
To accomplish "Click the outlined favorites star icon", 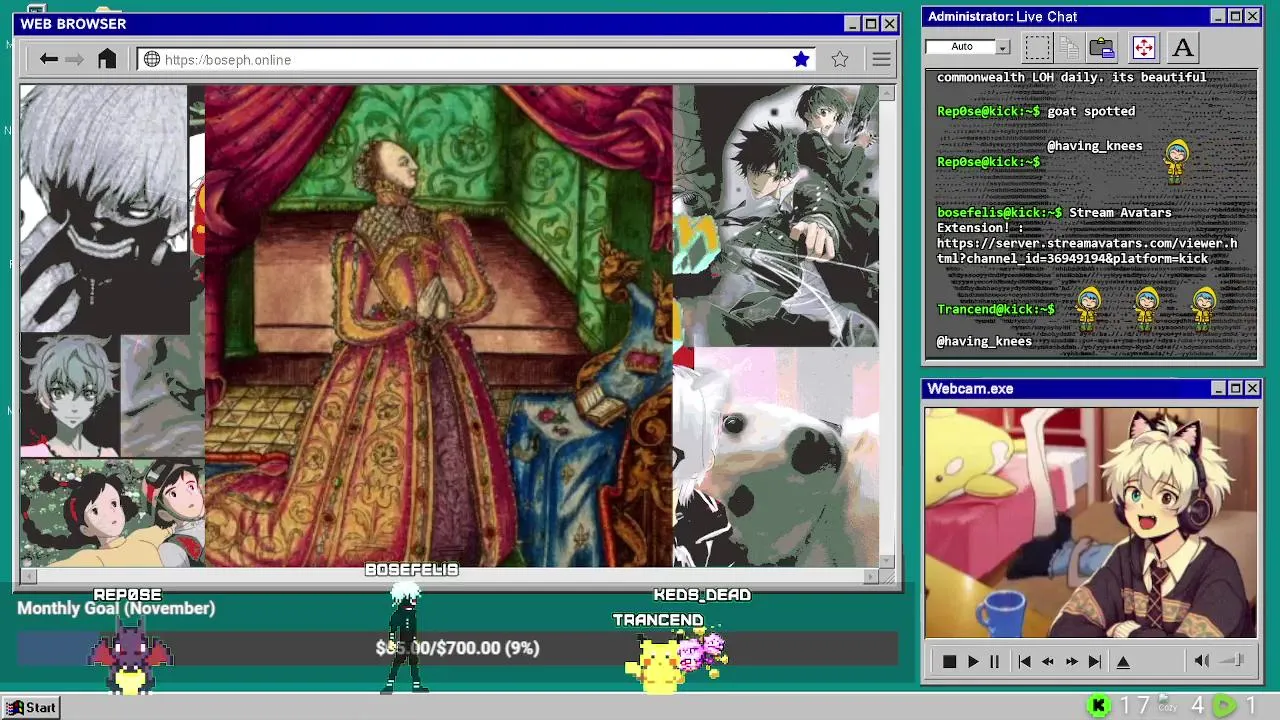I will (840, 59).
